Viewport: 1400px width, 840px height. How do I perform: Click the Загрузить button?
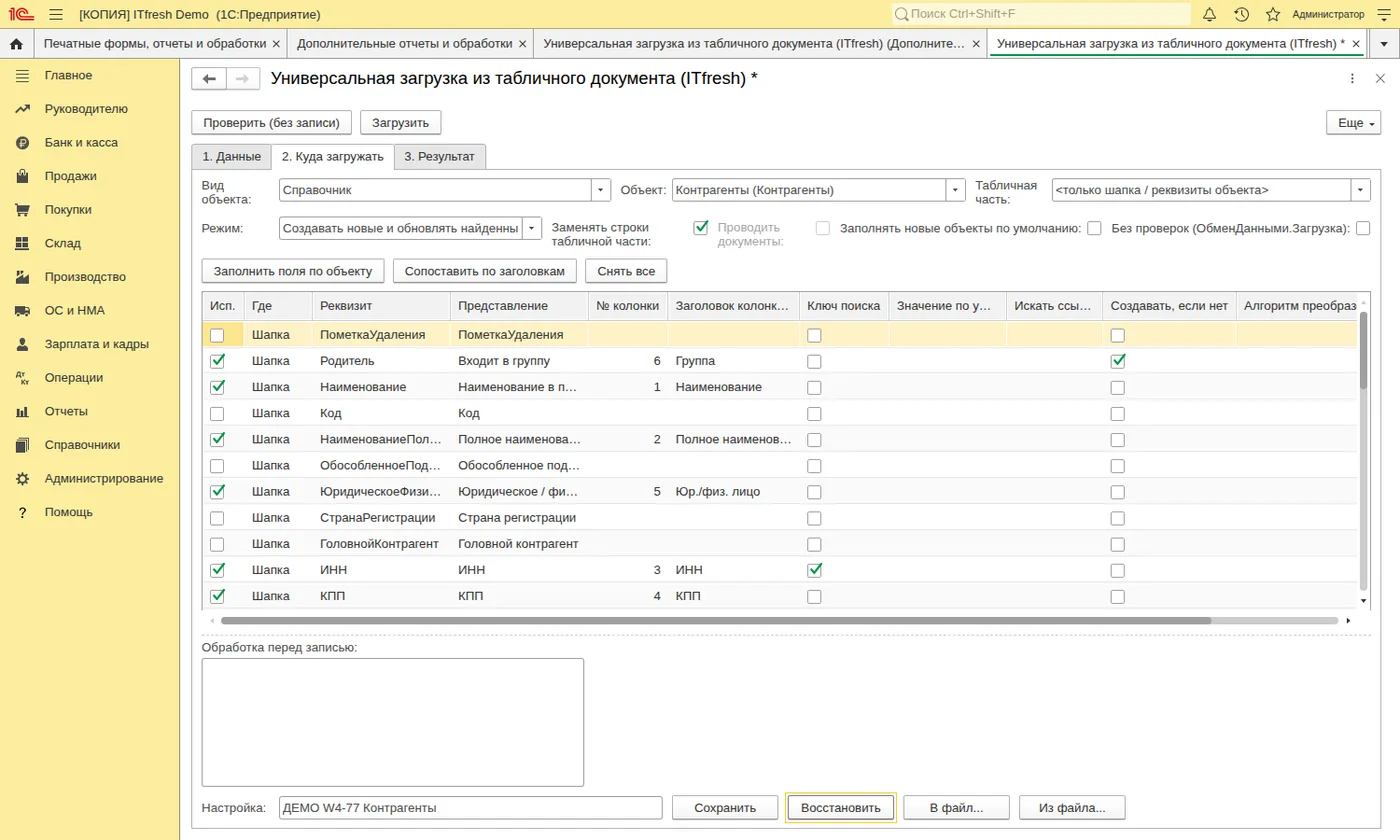click(x=400, y=123)
